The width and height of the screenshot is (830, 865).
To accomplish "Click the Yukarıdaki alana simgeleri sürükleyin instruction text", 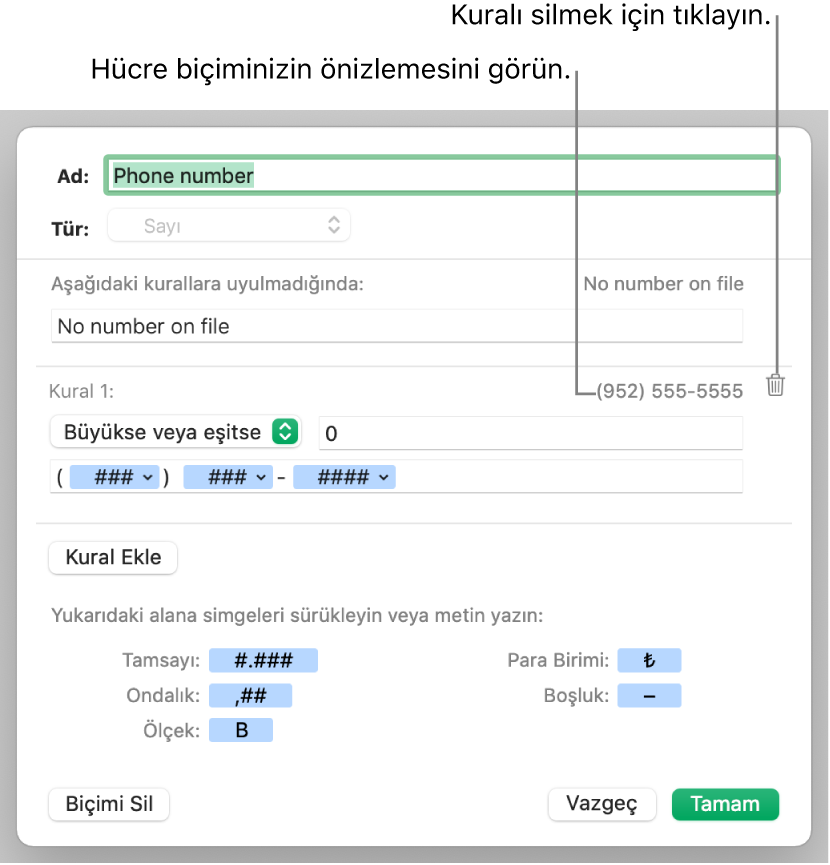I will [297, 615].
